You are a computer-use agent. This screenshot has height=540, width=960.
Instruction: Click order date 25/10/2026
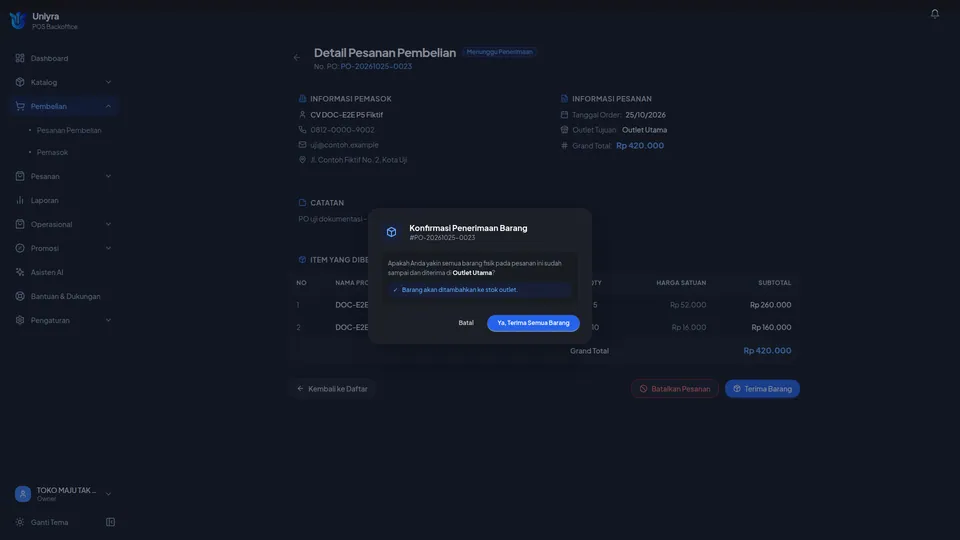645,114
